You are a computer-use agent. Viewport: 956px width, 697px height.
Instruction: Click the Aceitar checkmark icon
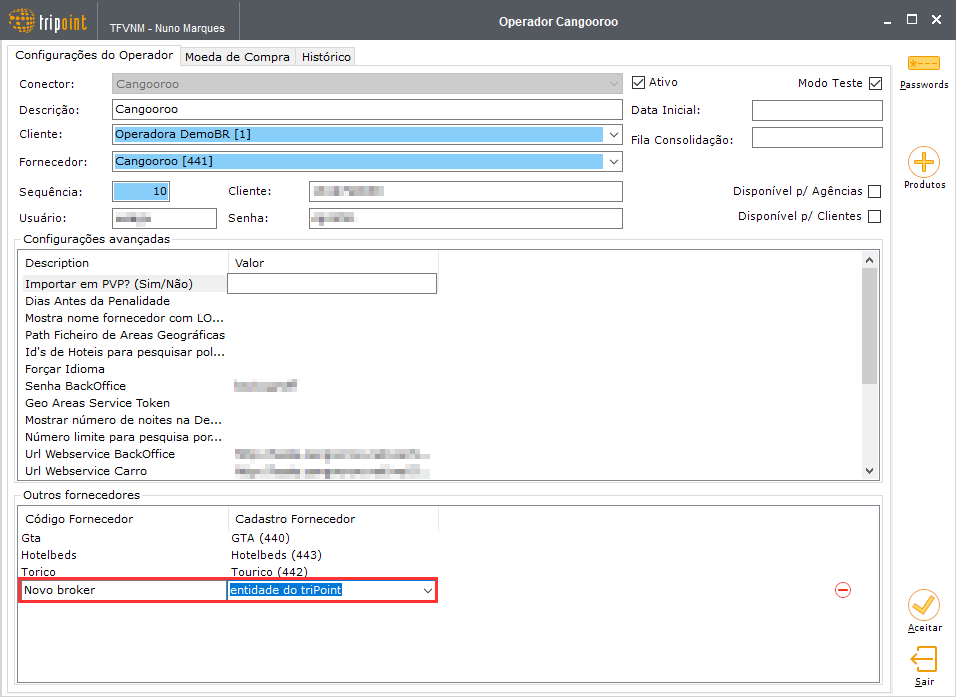pyautogui.click(x=924, y=605)
